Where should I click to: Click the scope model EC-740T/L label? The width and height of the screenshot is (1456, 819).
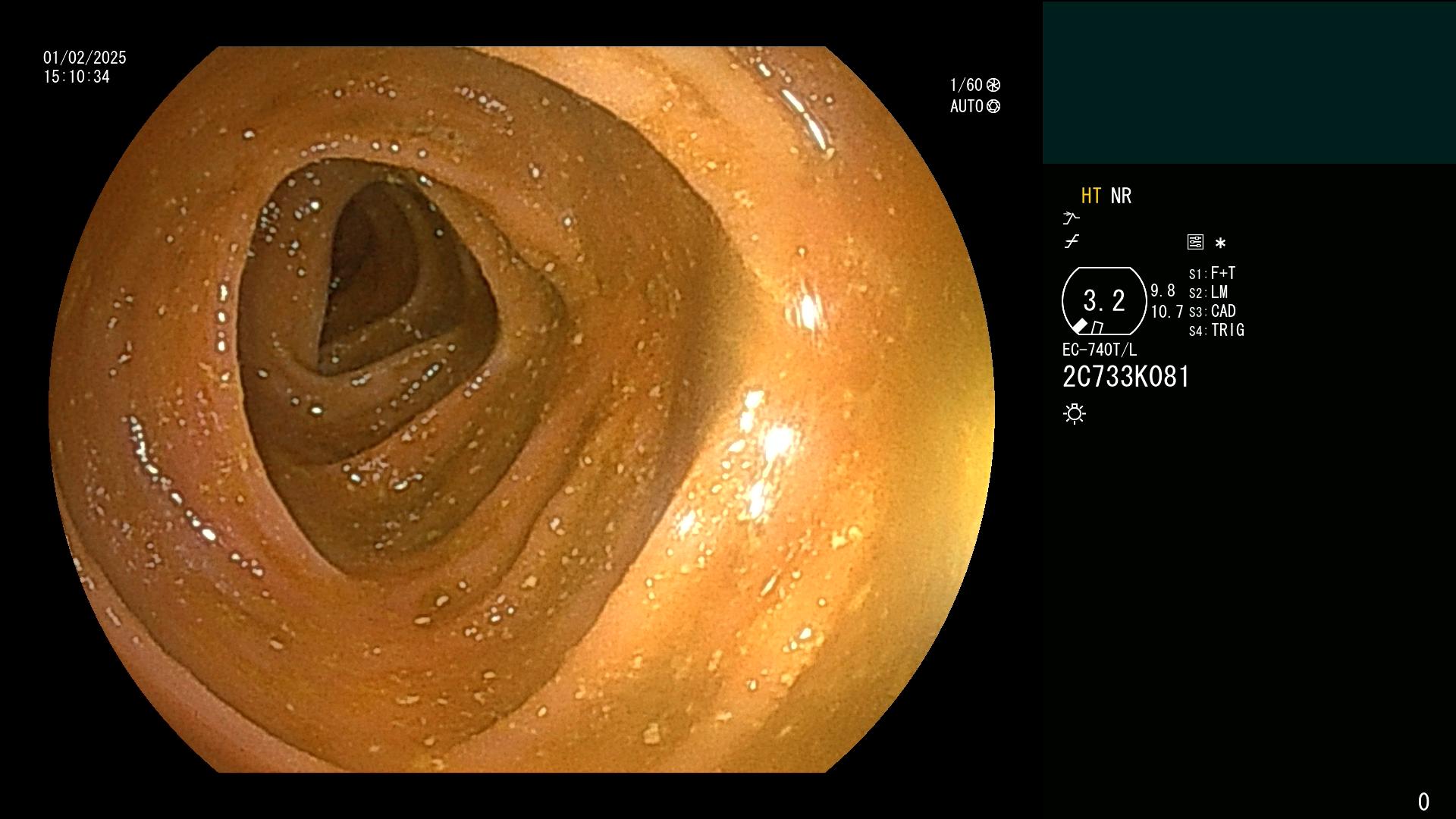1099,350
